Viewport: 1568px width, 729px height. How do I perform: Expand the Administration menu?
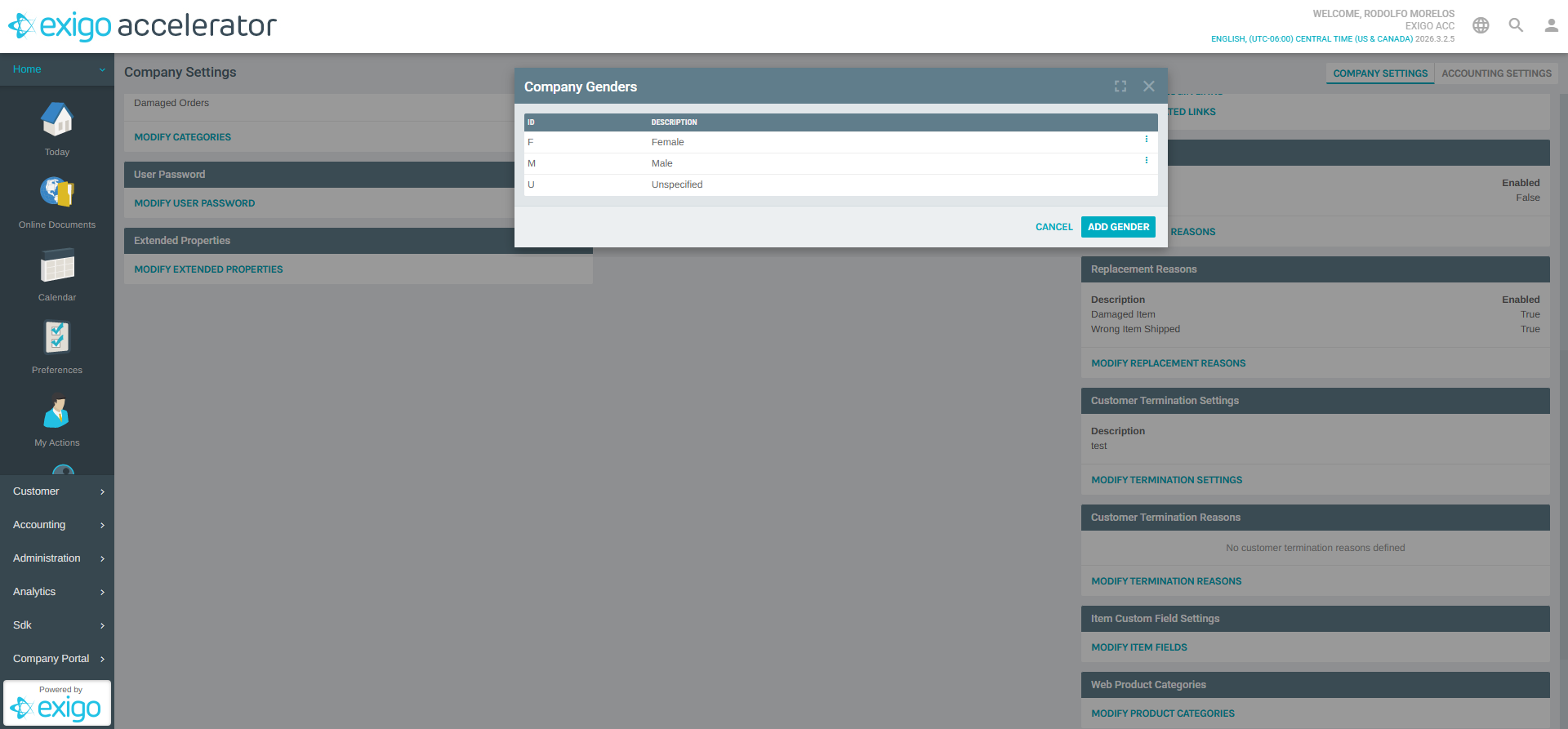click(x=57, y=558)
